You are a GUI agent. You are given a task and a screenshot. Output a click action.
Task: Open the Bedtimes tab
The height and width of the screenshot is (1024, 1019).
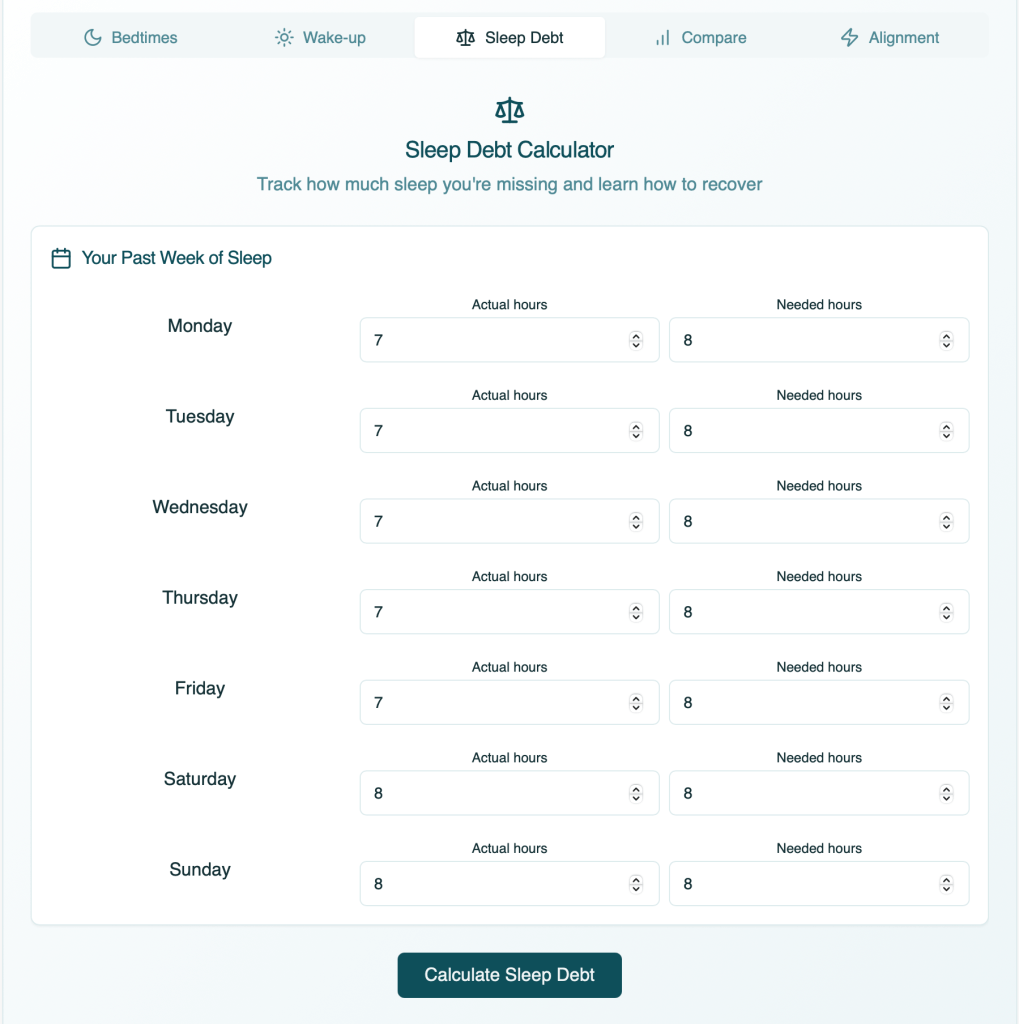[130, 38]
